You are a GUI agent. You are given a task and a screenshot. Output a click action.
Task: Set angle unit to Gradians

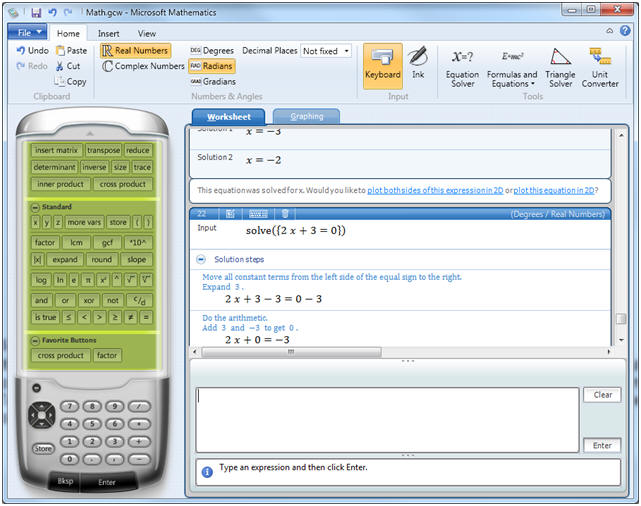coord(213,81)
